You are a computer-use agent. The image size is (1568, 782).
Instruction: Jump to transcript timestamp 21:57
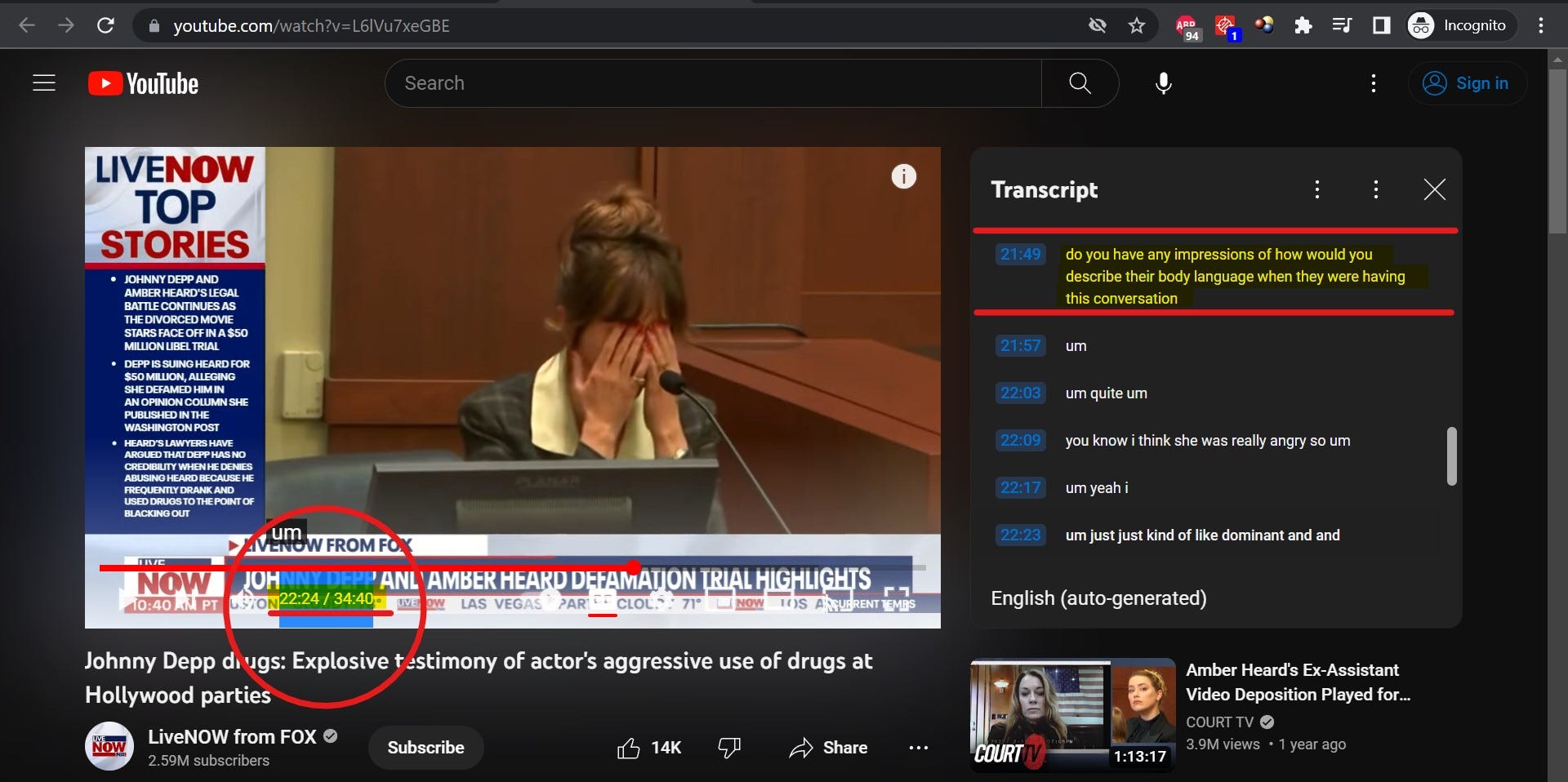pos(1021,345)
